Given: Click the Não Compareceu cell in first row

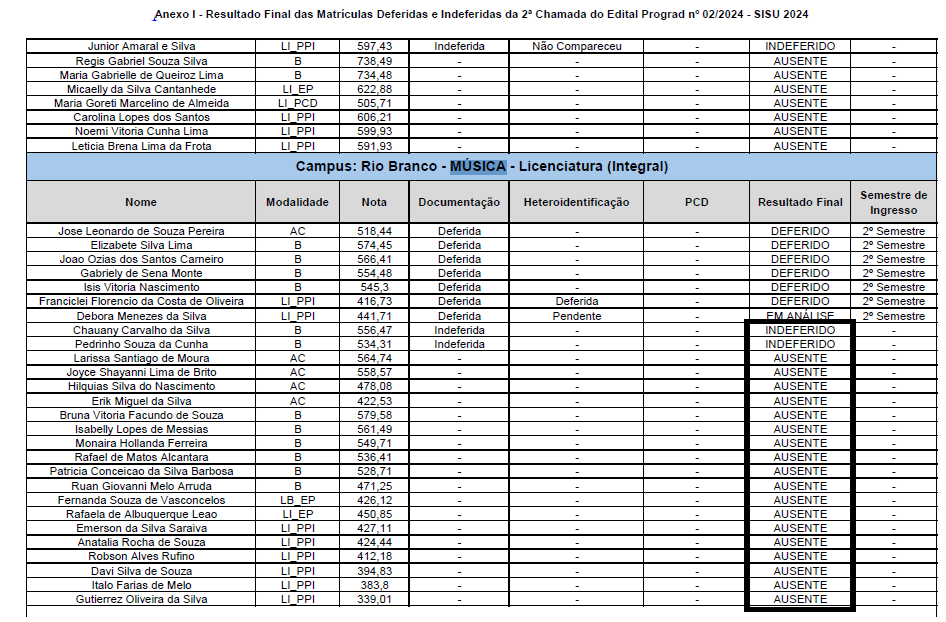Looking at the screenshot, I should tap(576, 47).
